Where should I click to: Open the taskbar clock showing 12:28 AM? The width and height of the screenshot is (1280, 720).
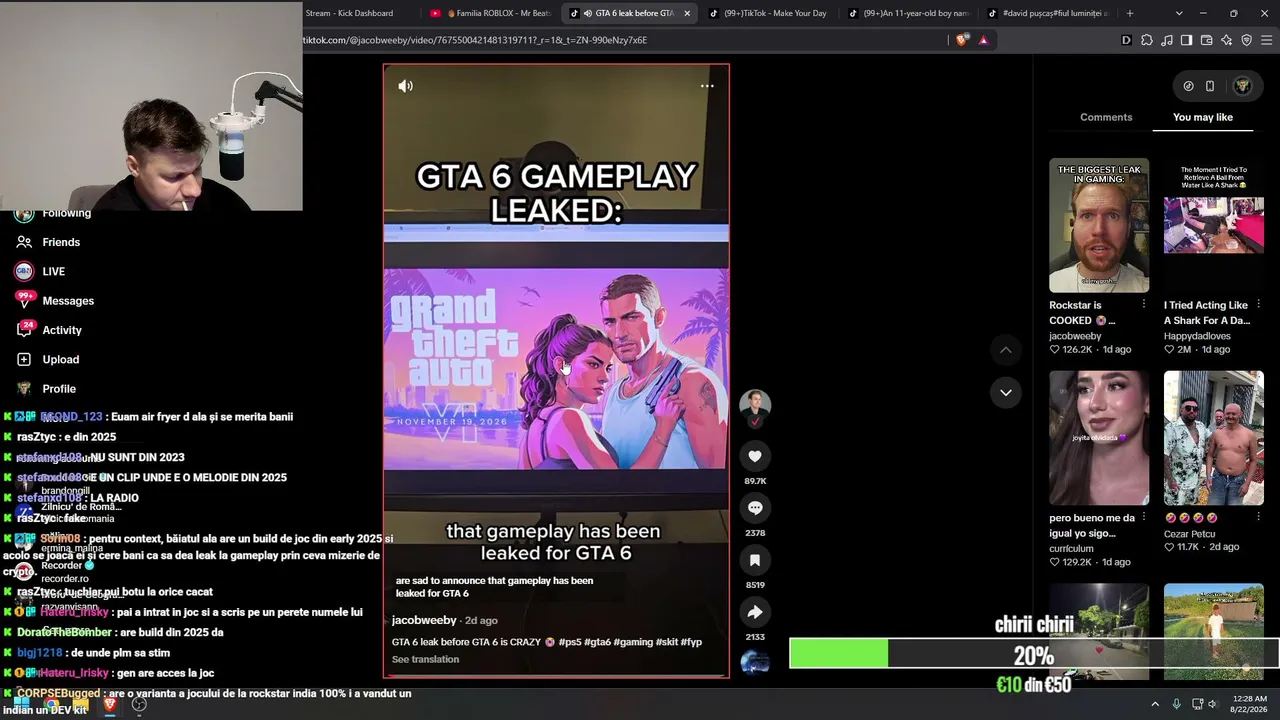1250,704
